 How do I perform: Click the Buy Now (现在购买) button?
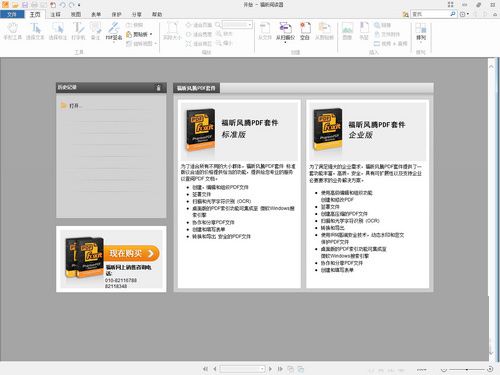[132, 253]
